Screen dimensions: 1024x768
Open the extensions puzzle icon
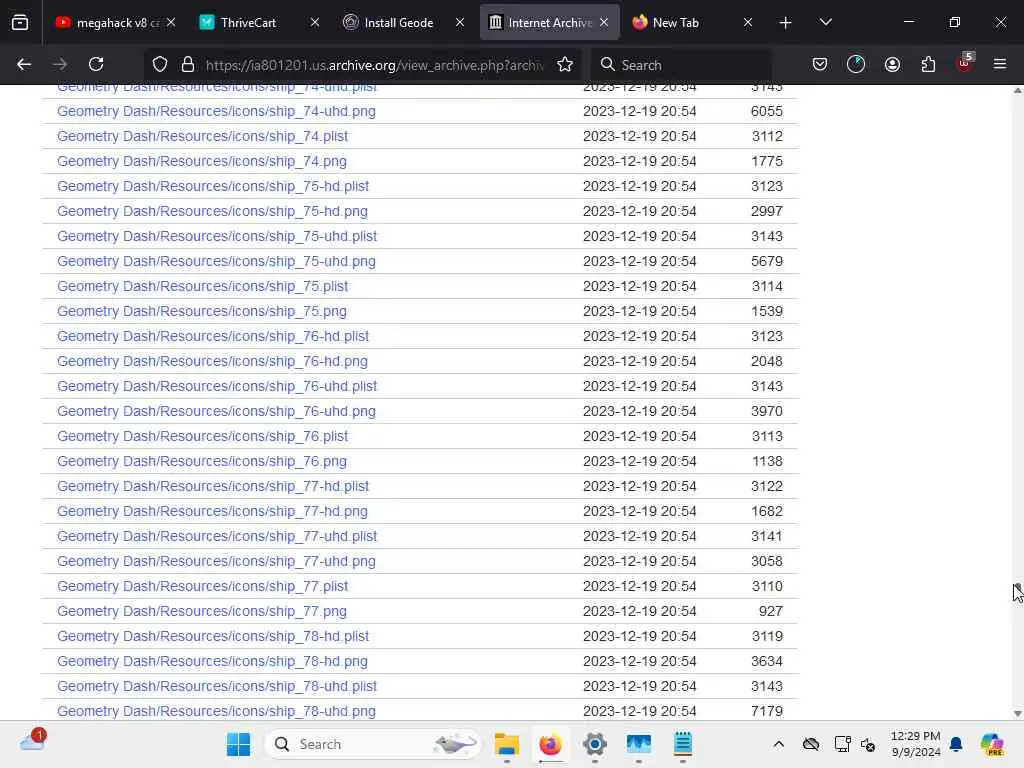[928, 64]
